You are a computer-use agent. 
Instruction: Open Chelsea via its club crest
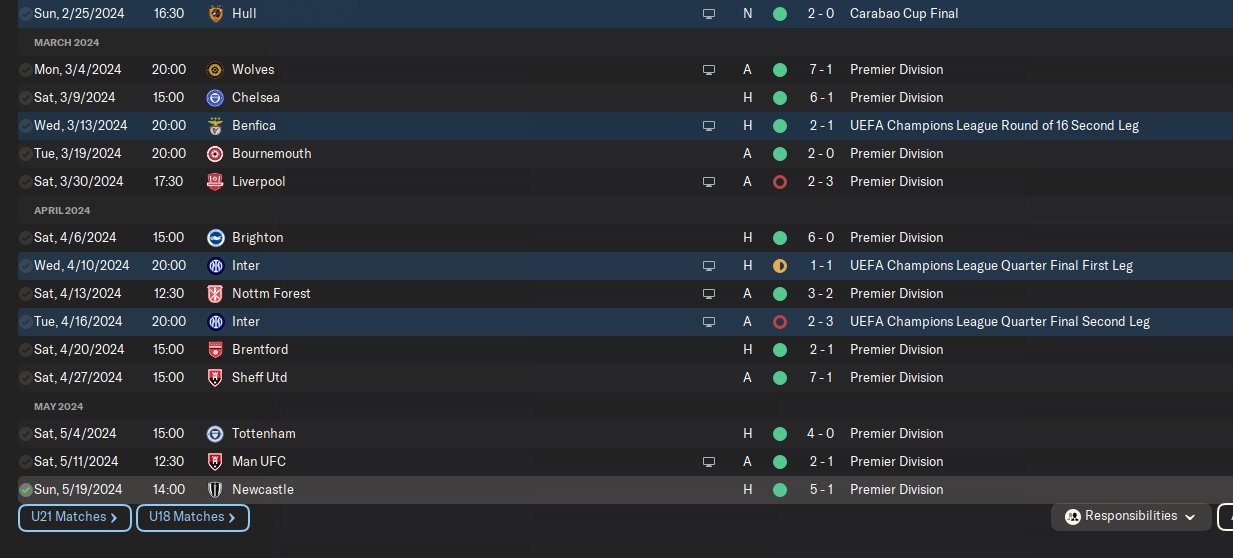pos(214,98)
